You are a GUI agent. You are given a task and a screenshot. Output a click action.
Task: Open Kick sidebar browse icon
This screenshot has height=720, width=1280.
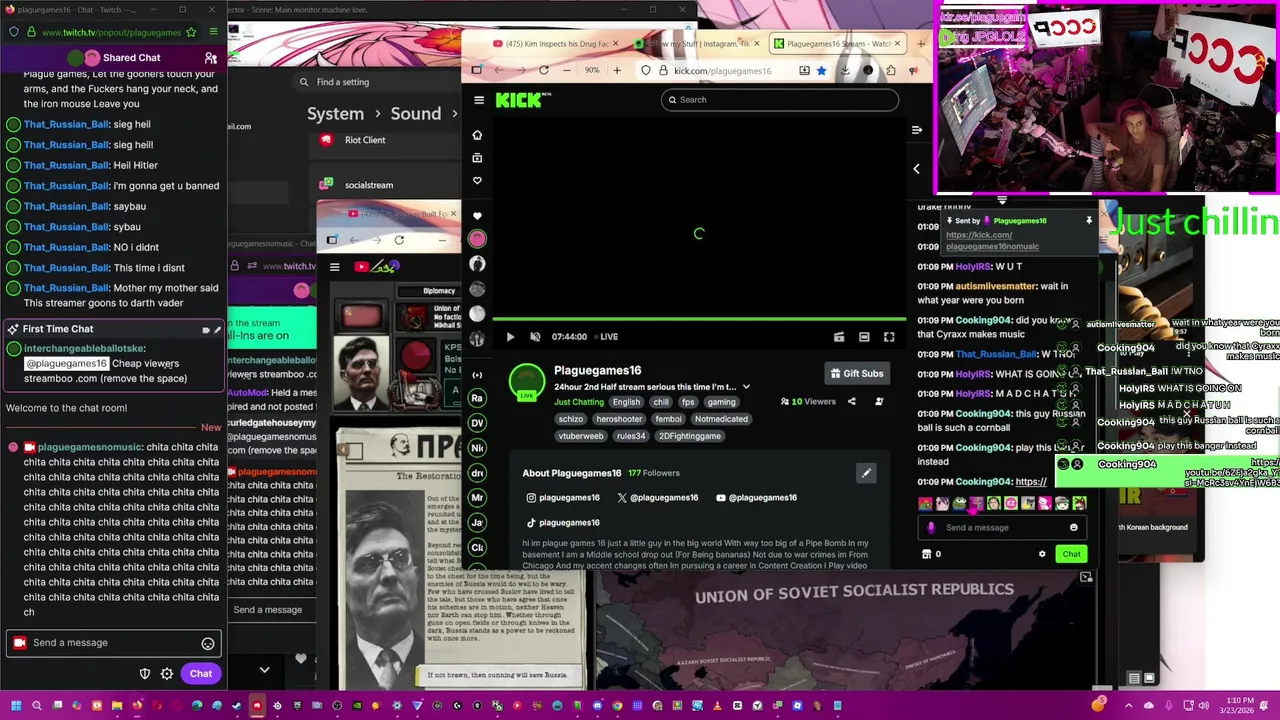(x=477, y=158)
